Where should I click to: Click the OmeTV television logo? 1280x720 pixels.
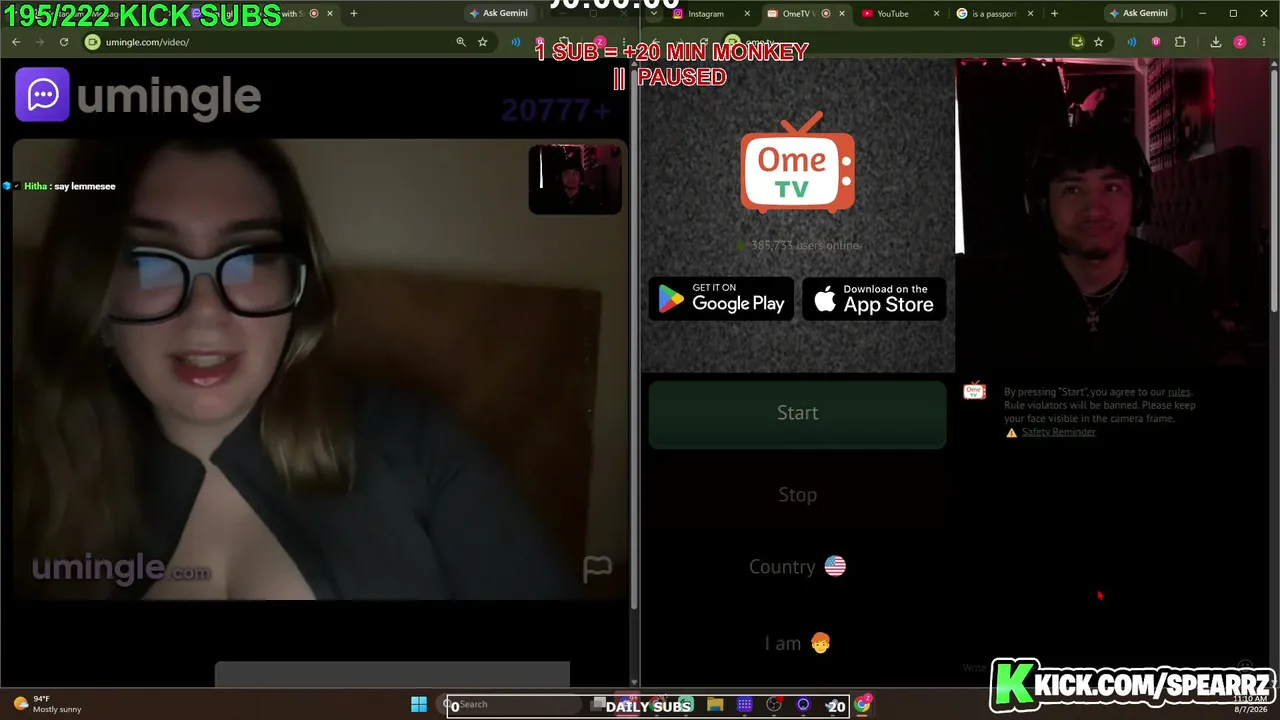point(798,163)
